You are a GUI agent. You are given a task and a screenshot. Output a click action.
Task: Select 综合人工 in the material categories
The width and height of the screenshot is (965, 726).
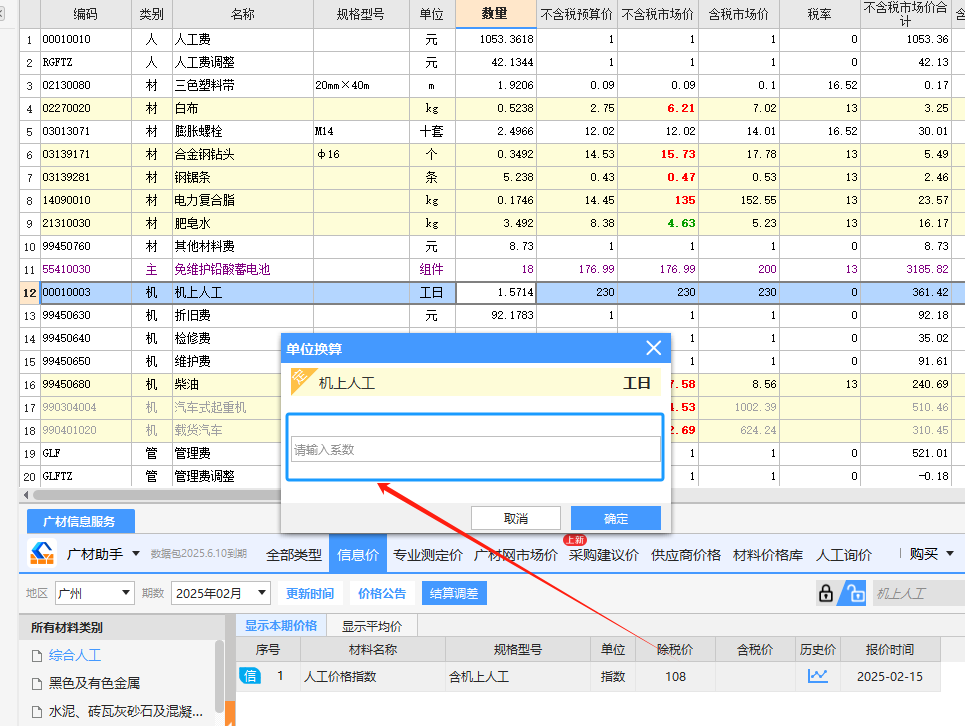(75, 655)
